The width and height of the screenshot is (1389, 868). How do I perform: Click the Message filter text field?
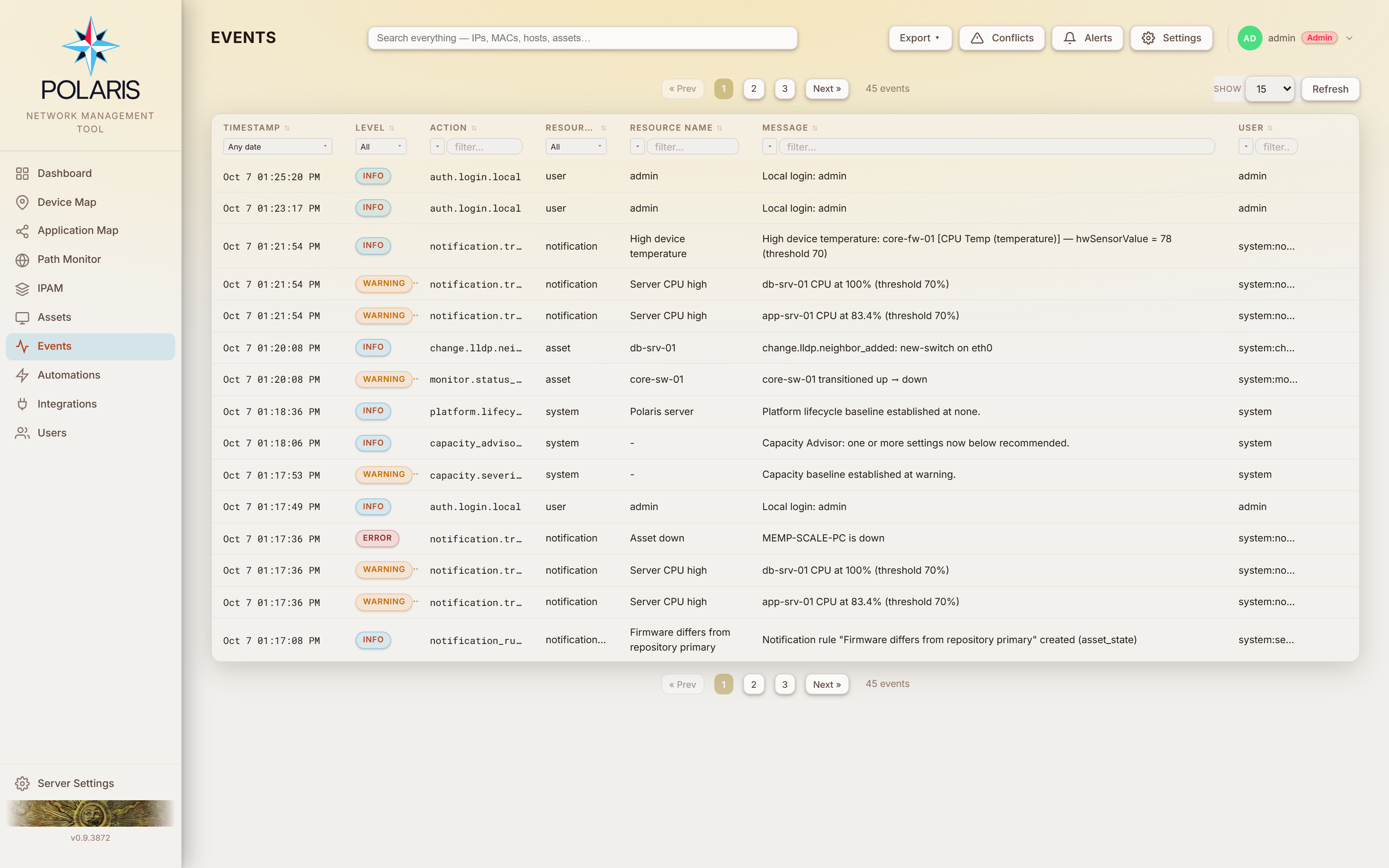coord(997,146)
